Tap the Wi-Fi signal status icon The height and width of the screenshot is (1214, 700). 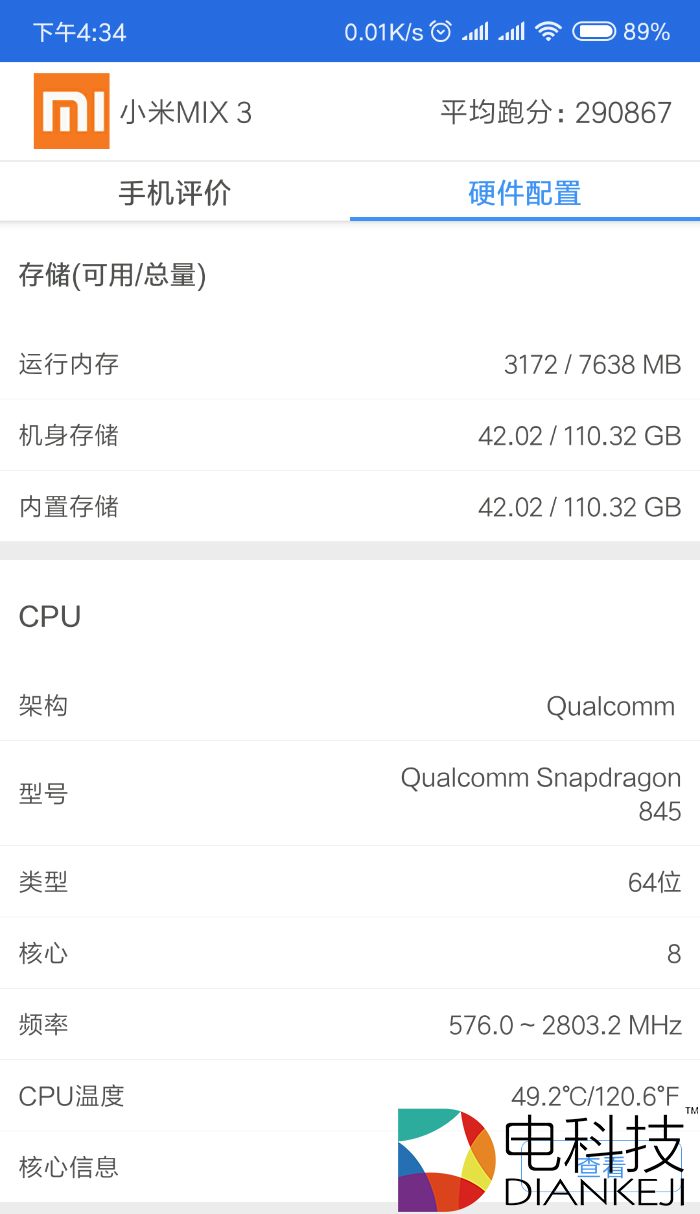547,32
